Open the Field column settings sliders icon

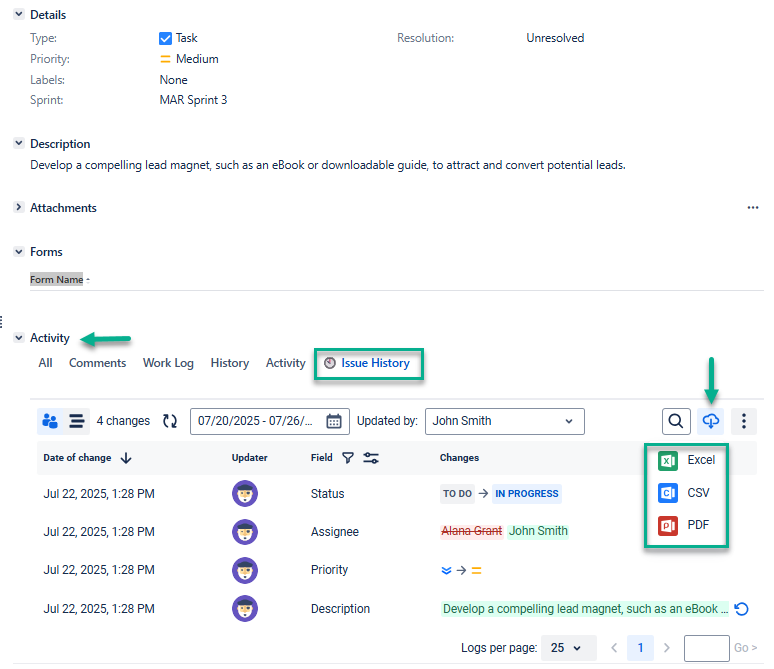click(371, 458)
